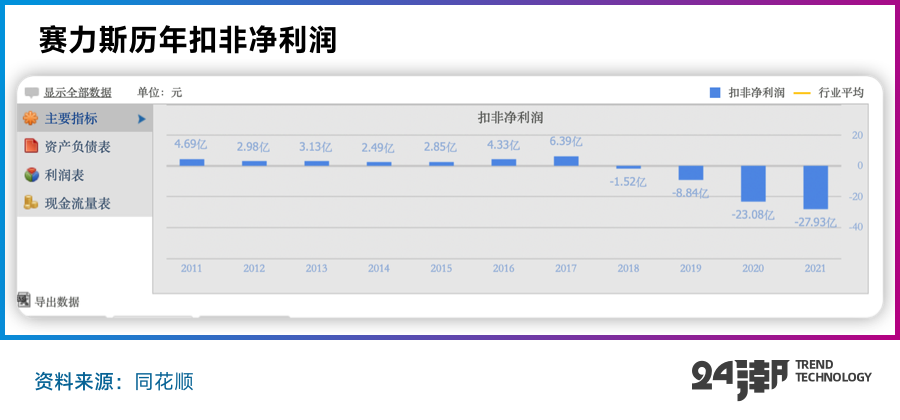Click the 2019 bar labeled -8.84亿
This screenshot has width=900, height=420.
click(690, 173)
